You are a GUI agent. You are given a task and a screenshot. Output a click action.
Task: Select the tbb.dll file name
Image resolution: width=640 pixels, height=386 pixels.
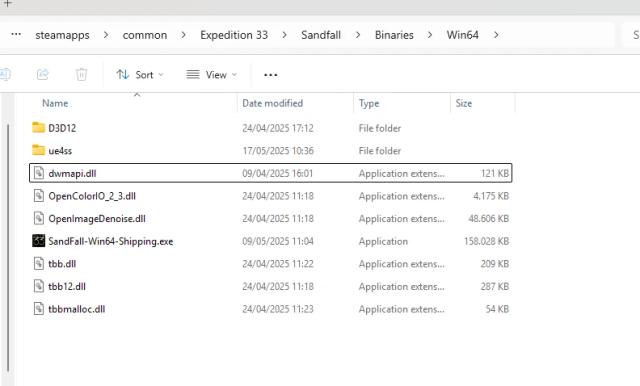[x=62, y=264]
